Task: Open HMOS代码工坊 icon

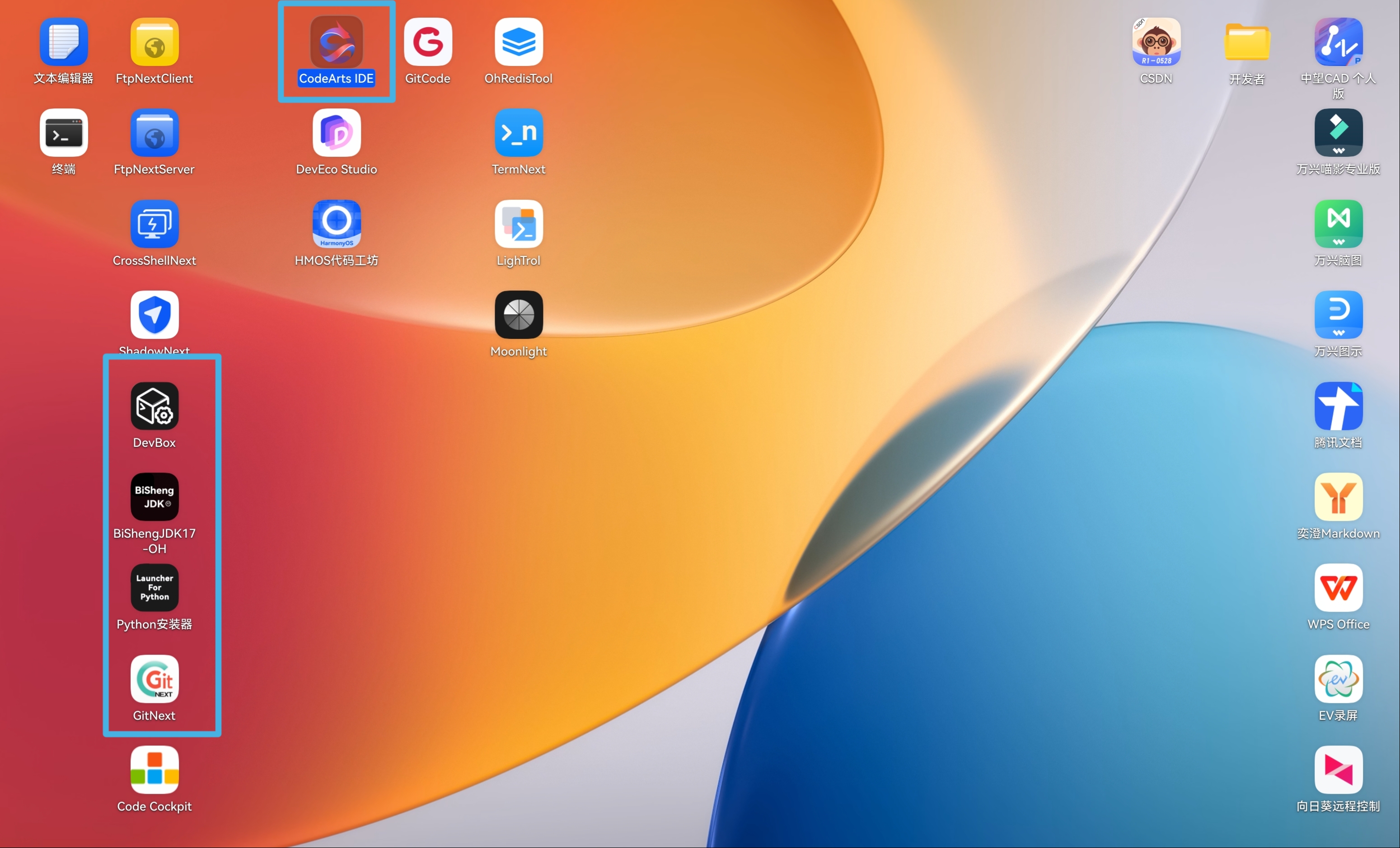Action: [x=337, y=225]
